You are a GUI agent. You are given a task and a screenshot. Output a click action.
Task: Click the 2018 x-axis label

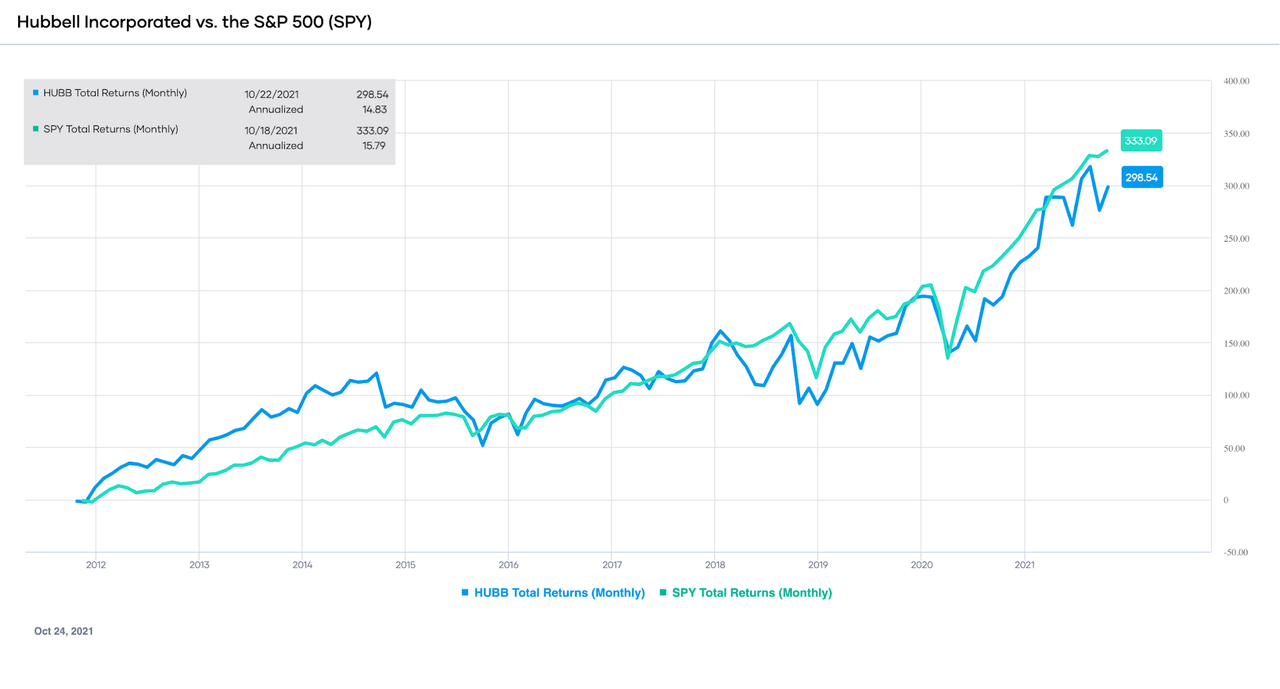[715, 565]
